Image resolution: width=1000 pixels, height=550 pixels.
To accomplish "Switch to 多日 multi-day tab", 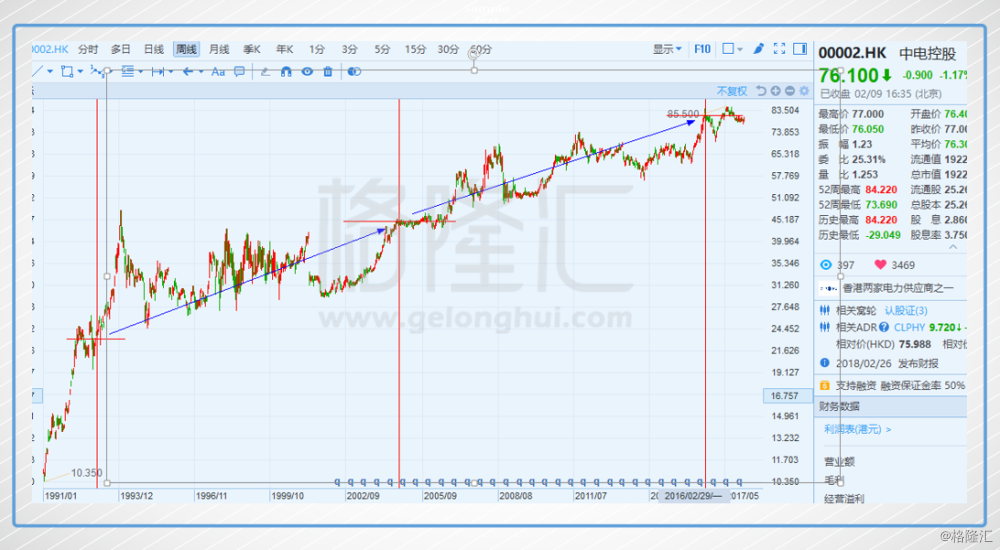I will [x=121, y=49].
